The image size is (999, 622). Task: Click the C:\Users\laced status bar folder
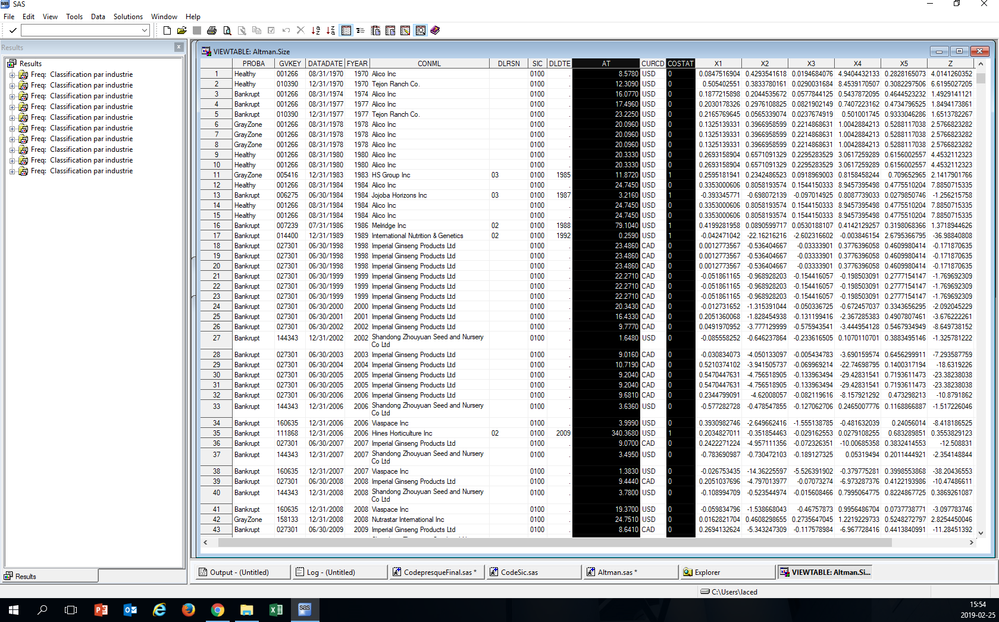coord(729,591)
